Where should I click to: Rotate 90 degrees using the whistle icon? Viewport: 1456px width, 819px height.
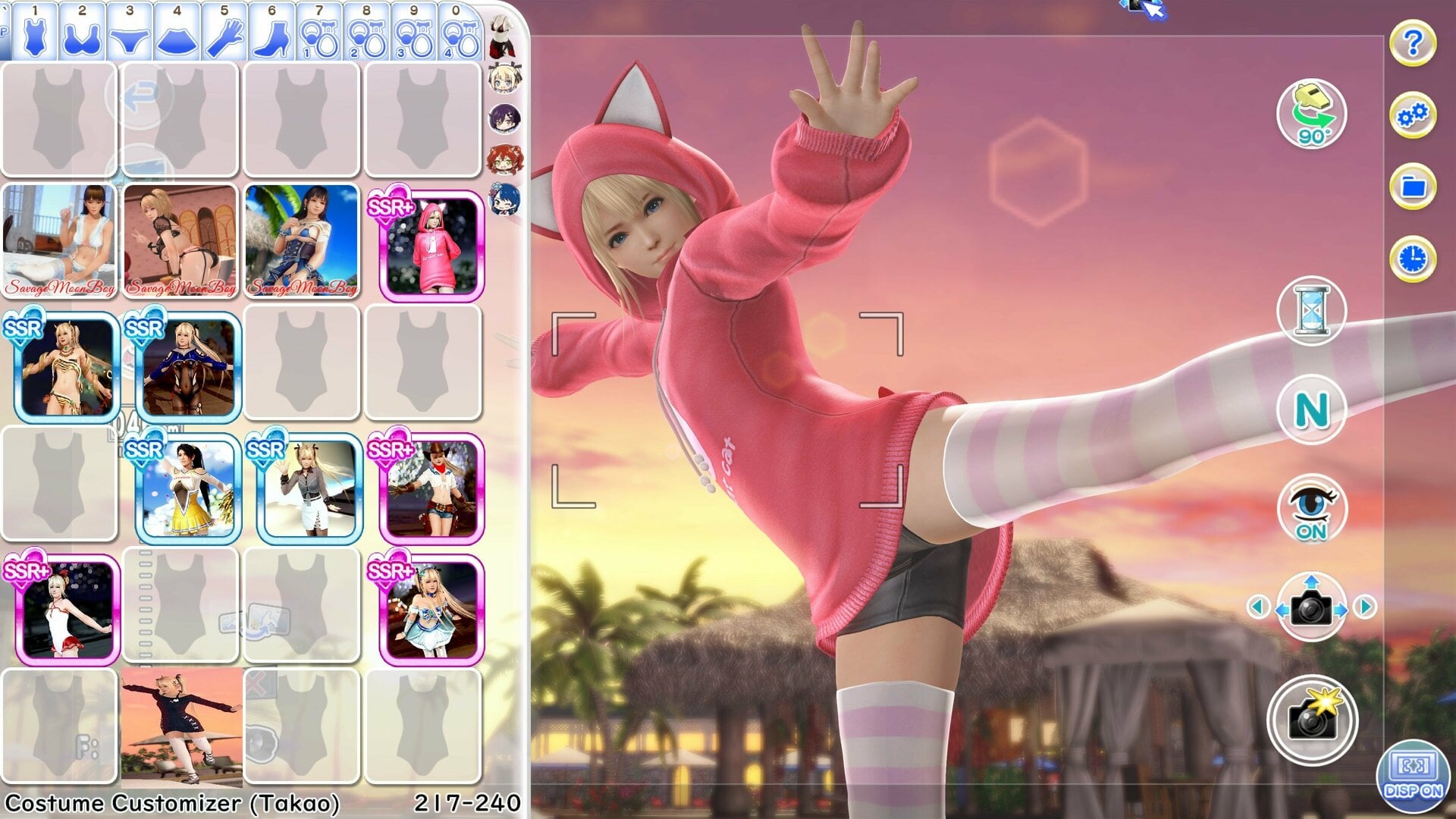click(1311, 114)
